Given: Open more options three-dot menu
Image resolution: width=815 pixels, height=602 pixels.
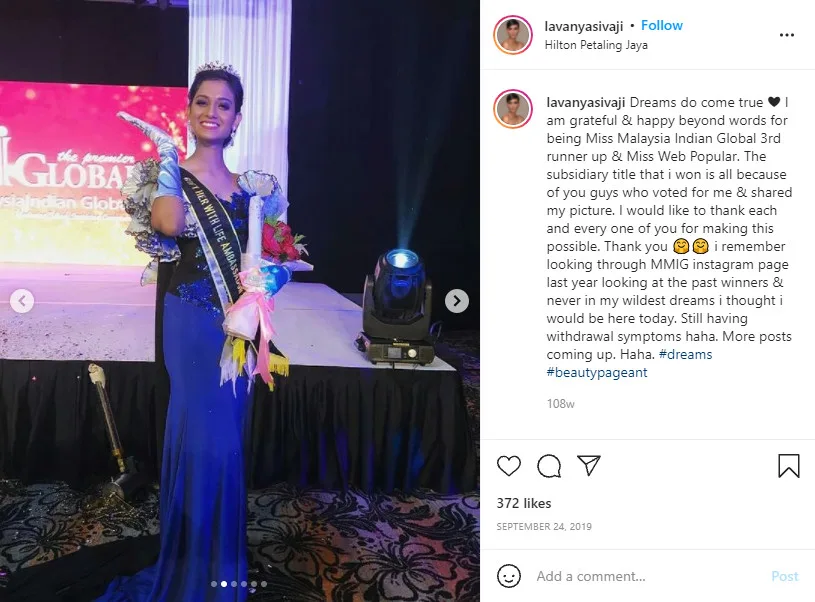Looking at the screenshot, I should [x=786, y=35].
